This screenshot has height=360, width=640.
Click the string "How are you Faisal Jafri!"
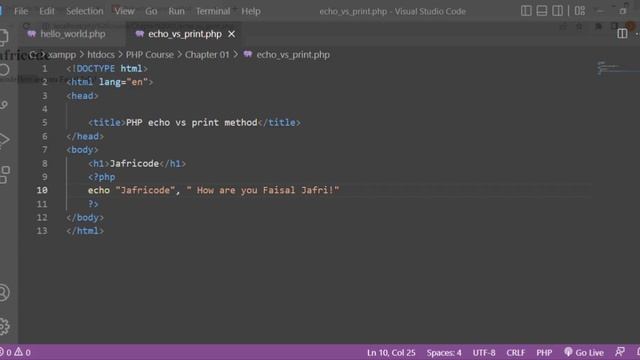click(x=263, y=190)
